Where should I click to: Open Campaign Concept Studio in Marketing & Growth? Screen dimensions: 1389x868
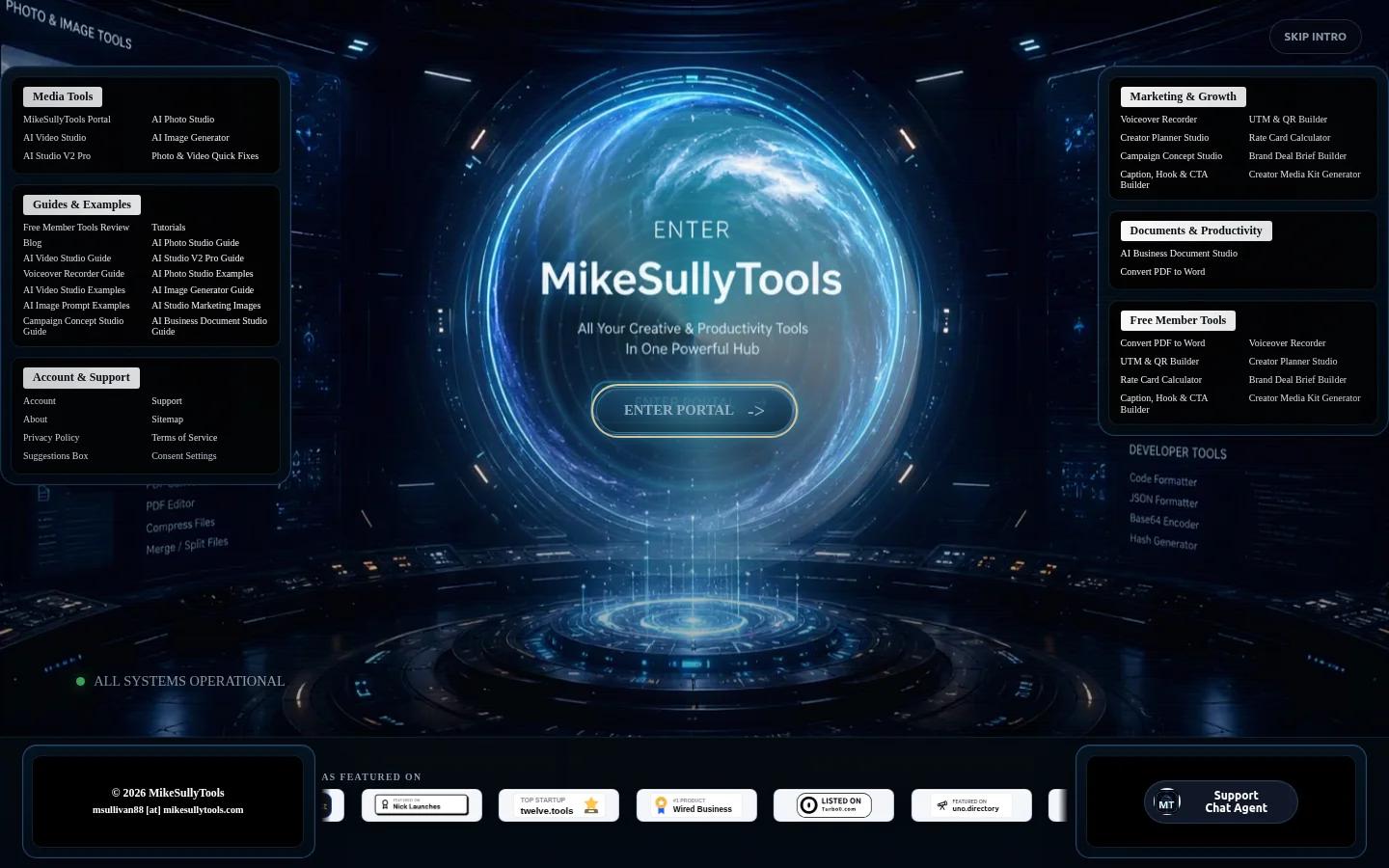coord(1171,156)
